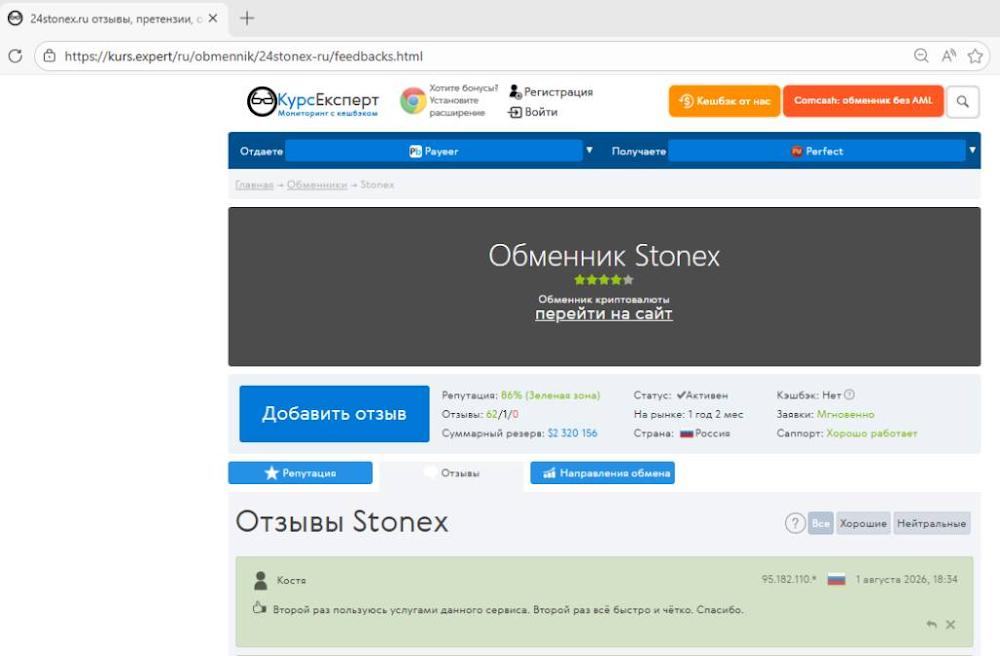Screen dimensions: 1000x656
Task: Filter reviews by Хорошие
Action: tap(863, 523)
